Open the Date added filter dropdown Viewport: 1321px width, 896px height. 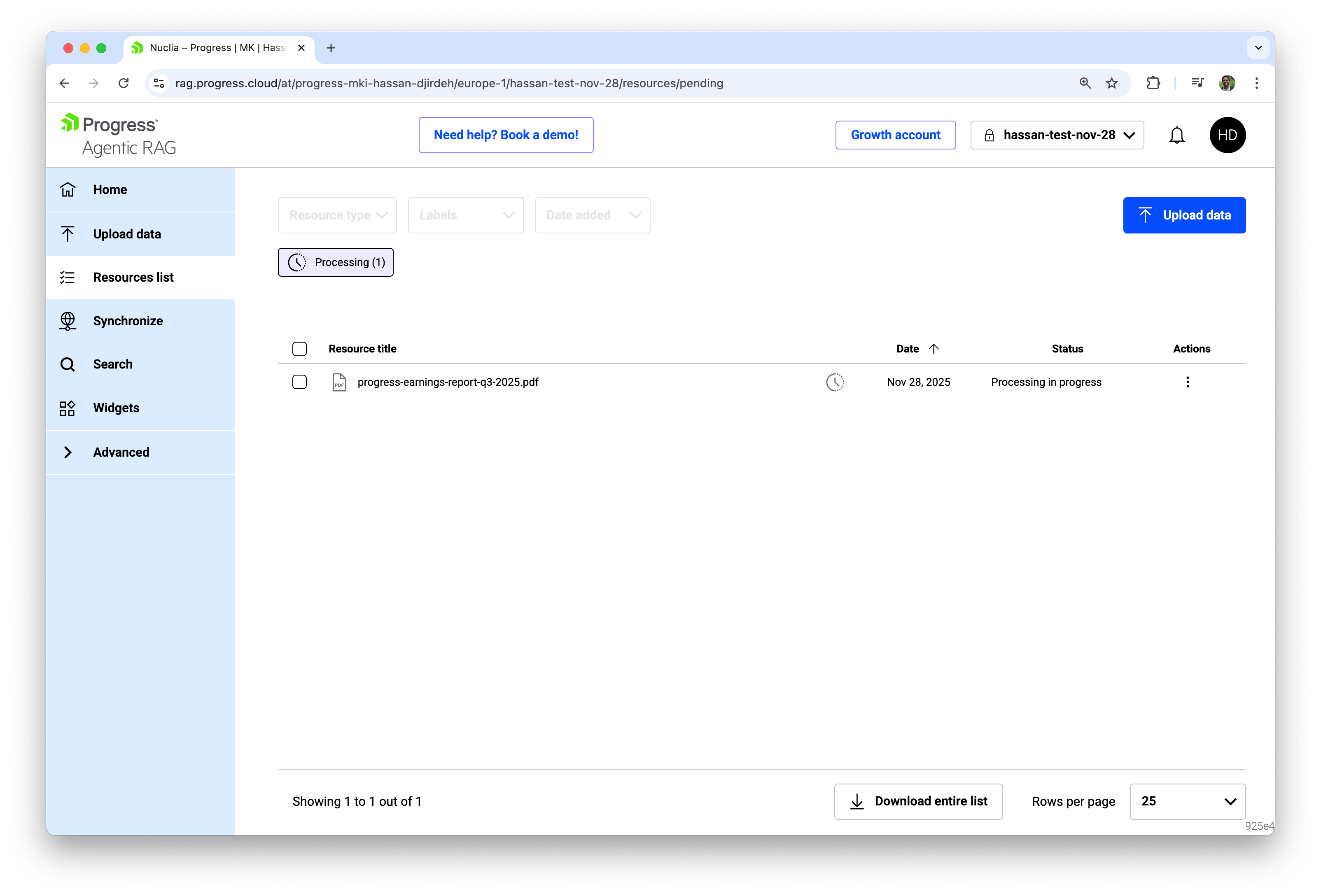point(592,215)
